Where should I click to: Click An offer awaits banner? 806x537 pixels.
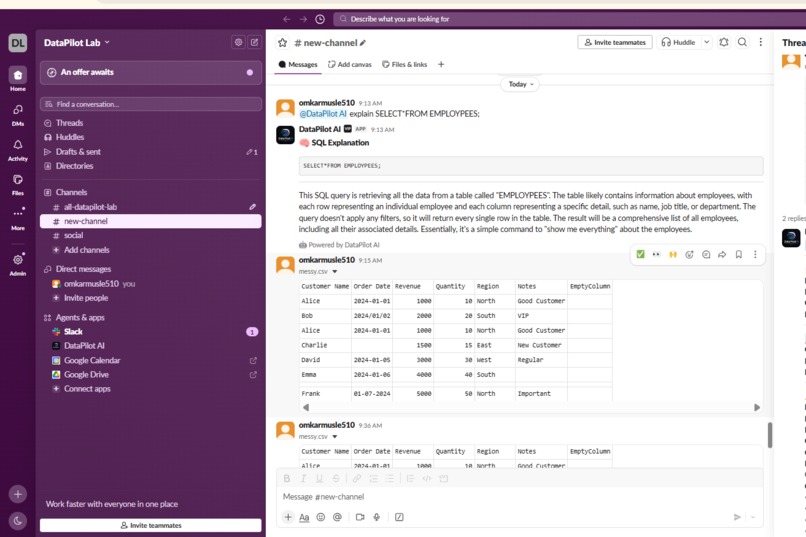151,72
